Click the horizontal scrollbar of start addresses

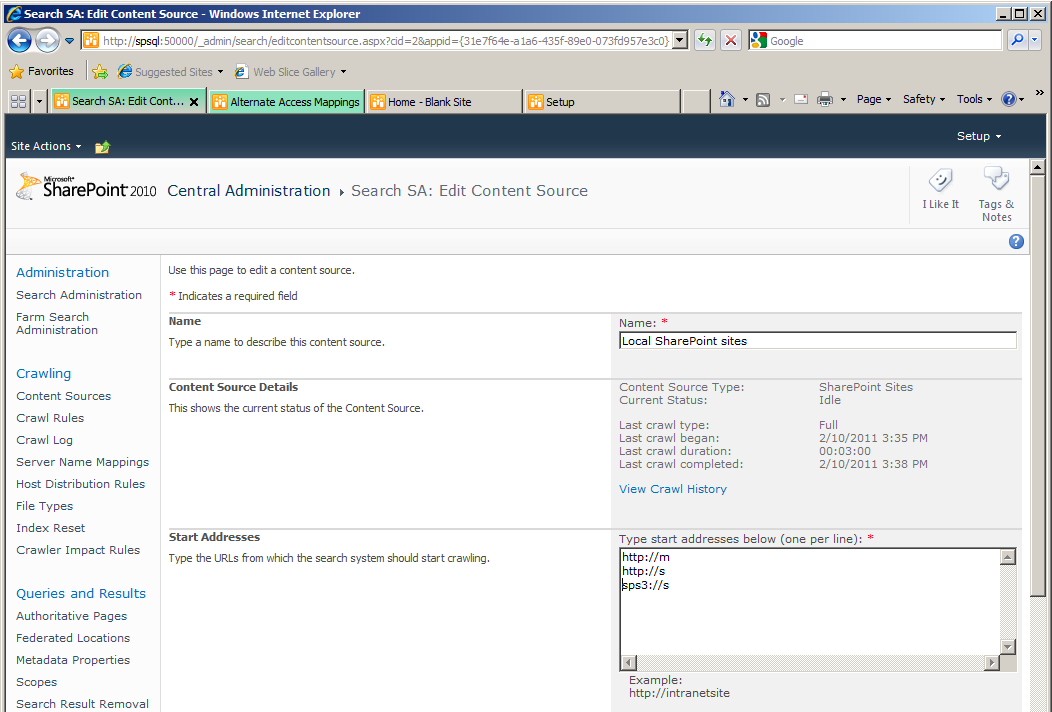(x=810, y=663)
